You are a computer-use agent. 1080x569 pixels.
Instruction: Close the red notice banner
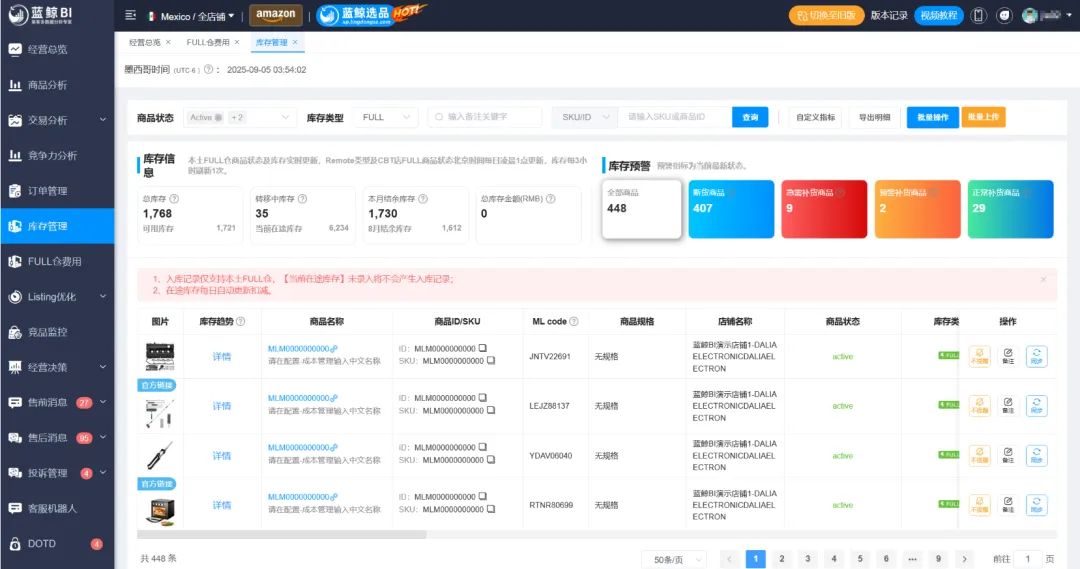[x=1043, y=280]
